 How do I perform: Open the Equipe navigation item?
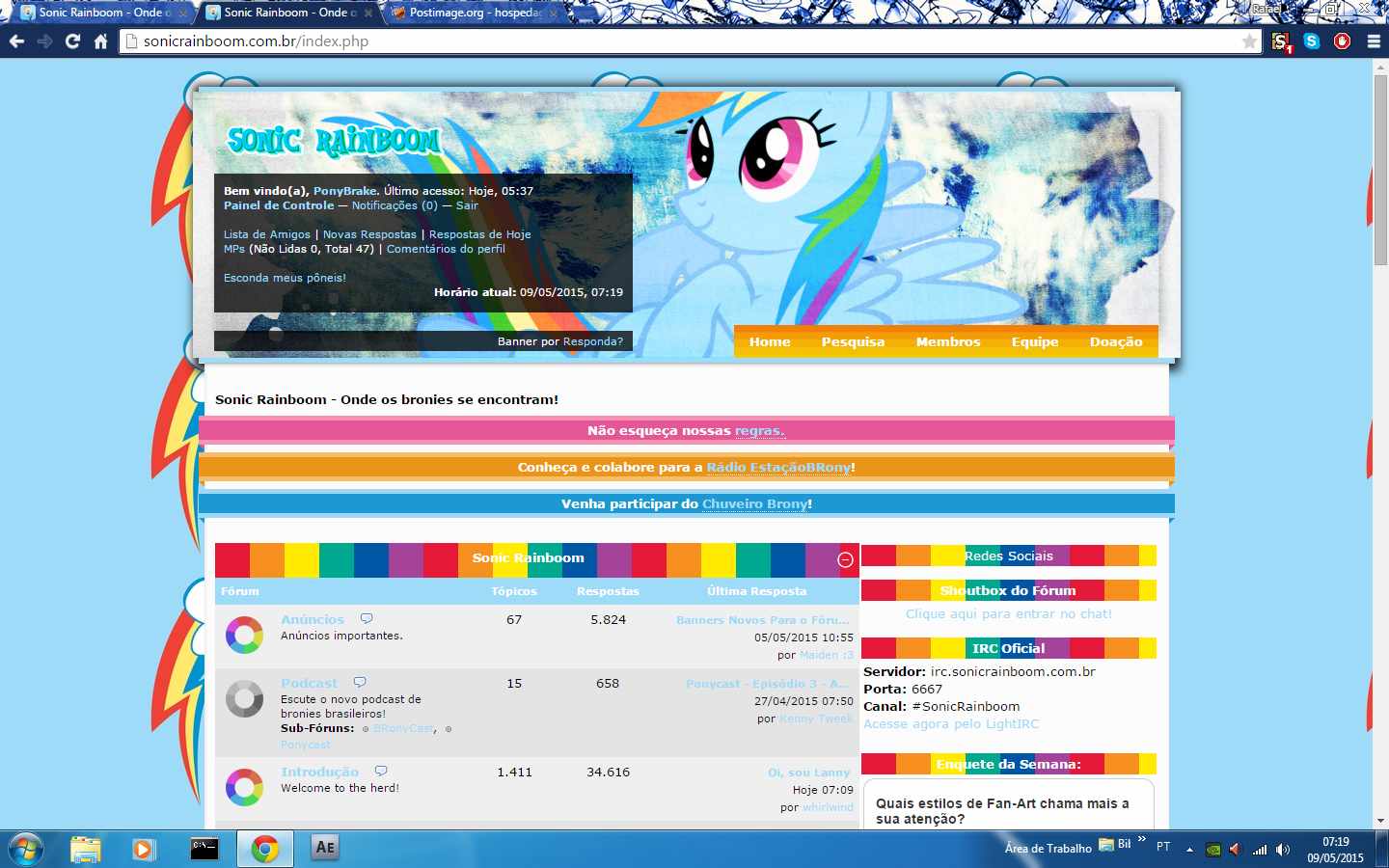[x=1035, y=342]
